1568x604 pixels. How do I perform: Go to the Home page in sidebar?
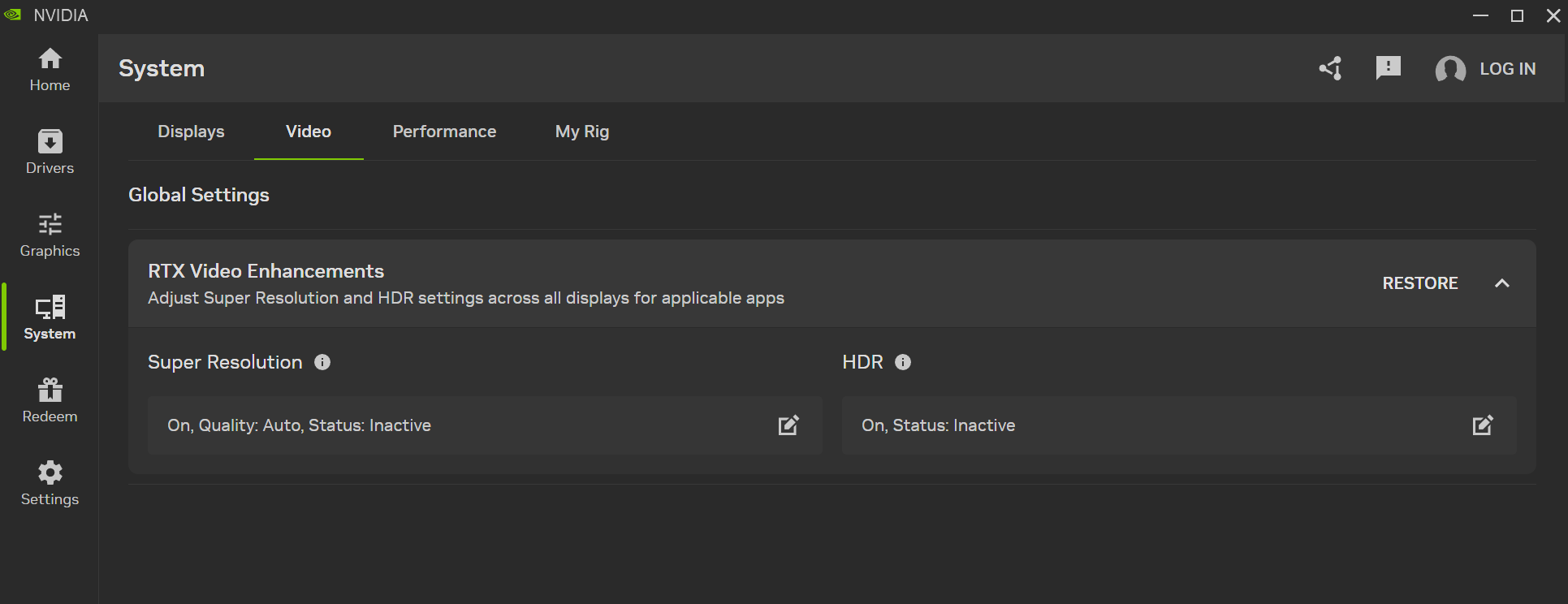click(x=50, y=70)
